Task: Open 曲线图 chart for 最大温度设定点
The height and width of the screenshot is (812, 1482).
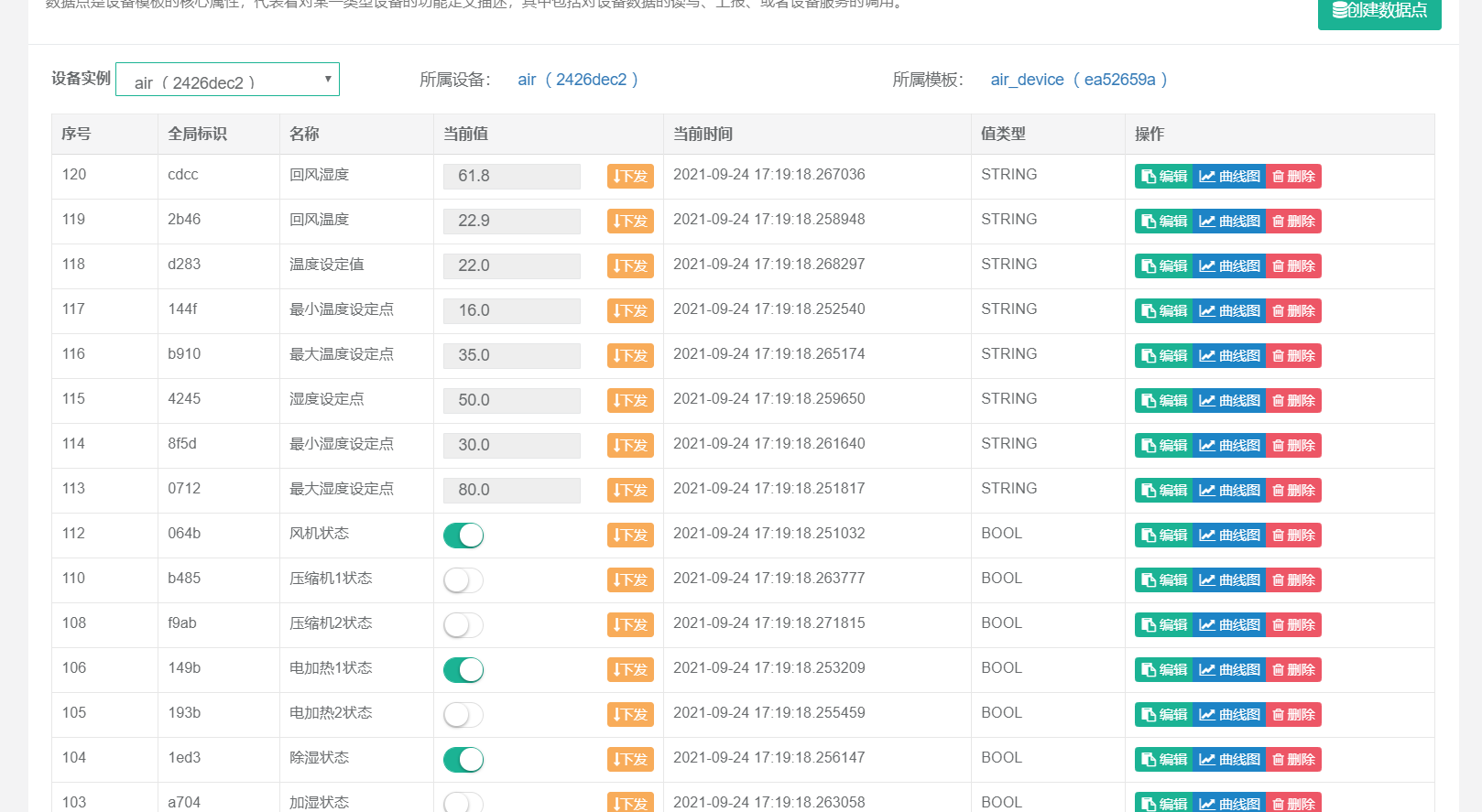Action: [x=1229, y=356]
